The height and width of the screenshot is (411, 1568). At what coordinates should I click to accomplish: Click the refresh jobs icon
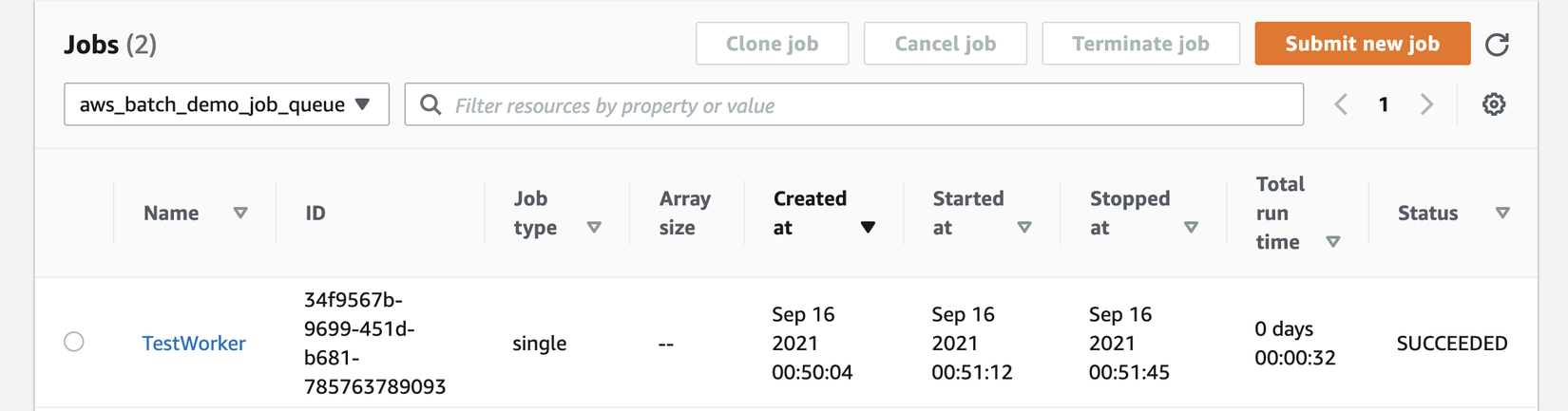point(1497,45)
